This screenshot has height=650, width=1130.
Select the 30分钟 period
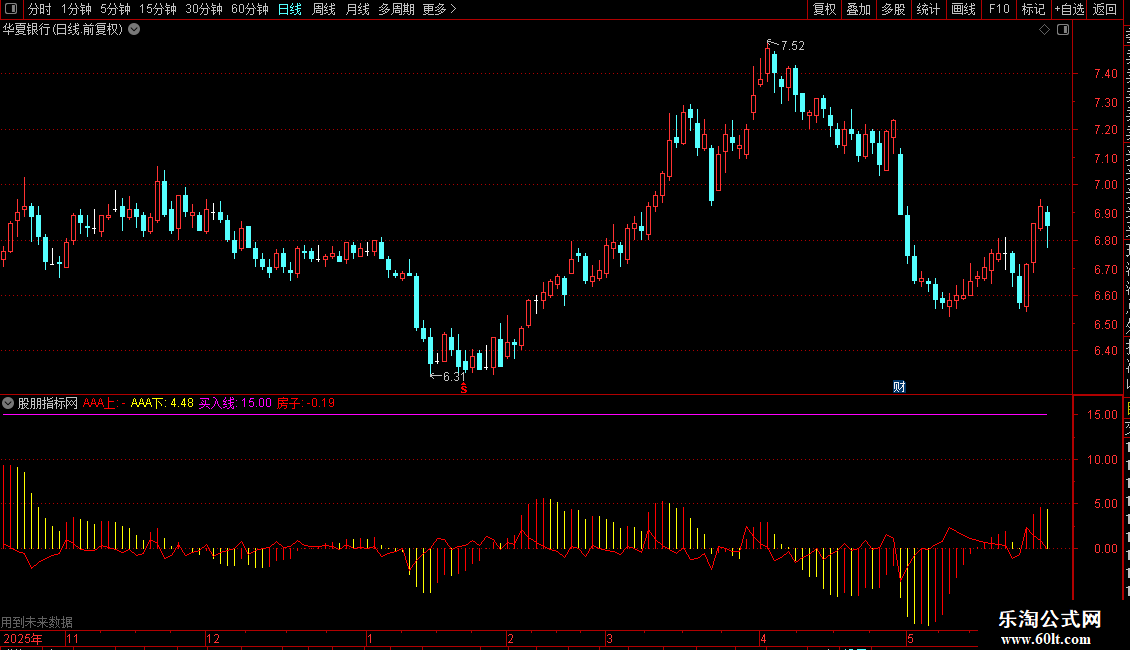point(204,9)
